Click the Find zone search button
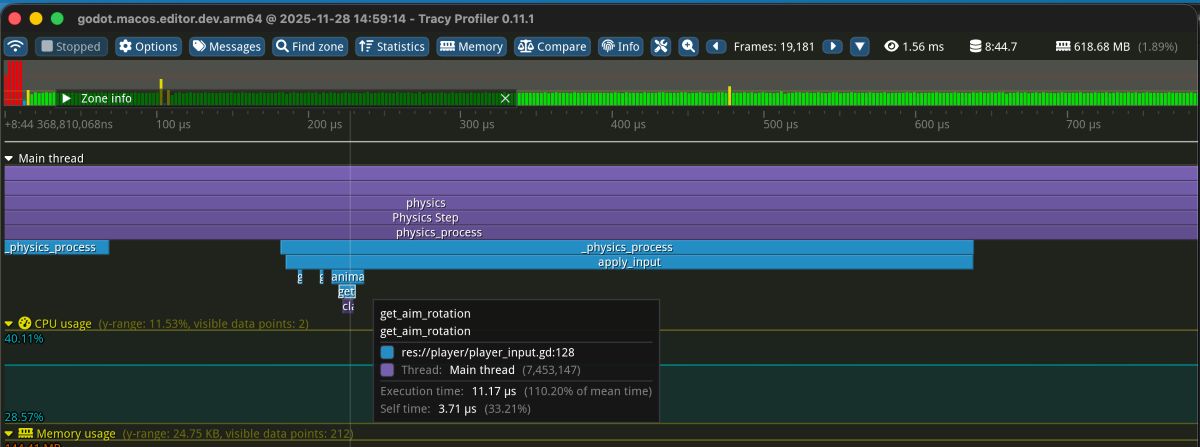 tap(310, 46)
